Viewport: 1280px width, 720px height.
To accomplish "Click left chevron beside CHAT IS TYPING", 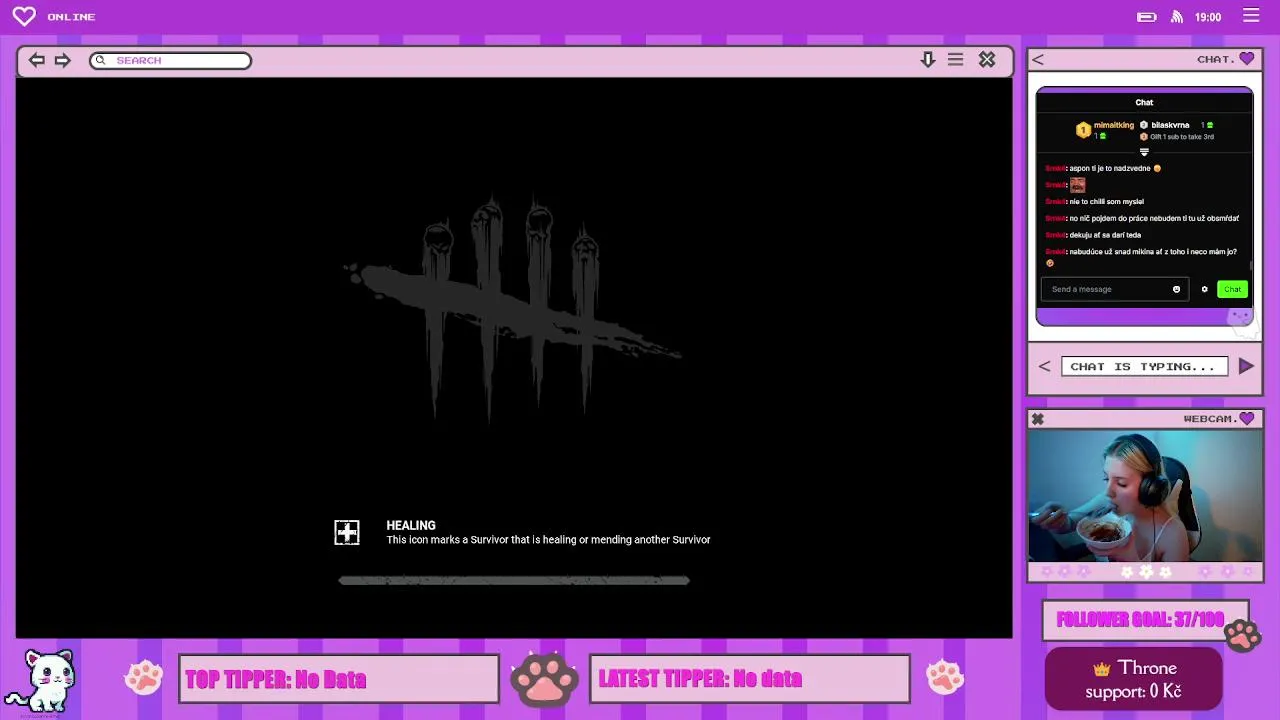I will click(1045, 366).
